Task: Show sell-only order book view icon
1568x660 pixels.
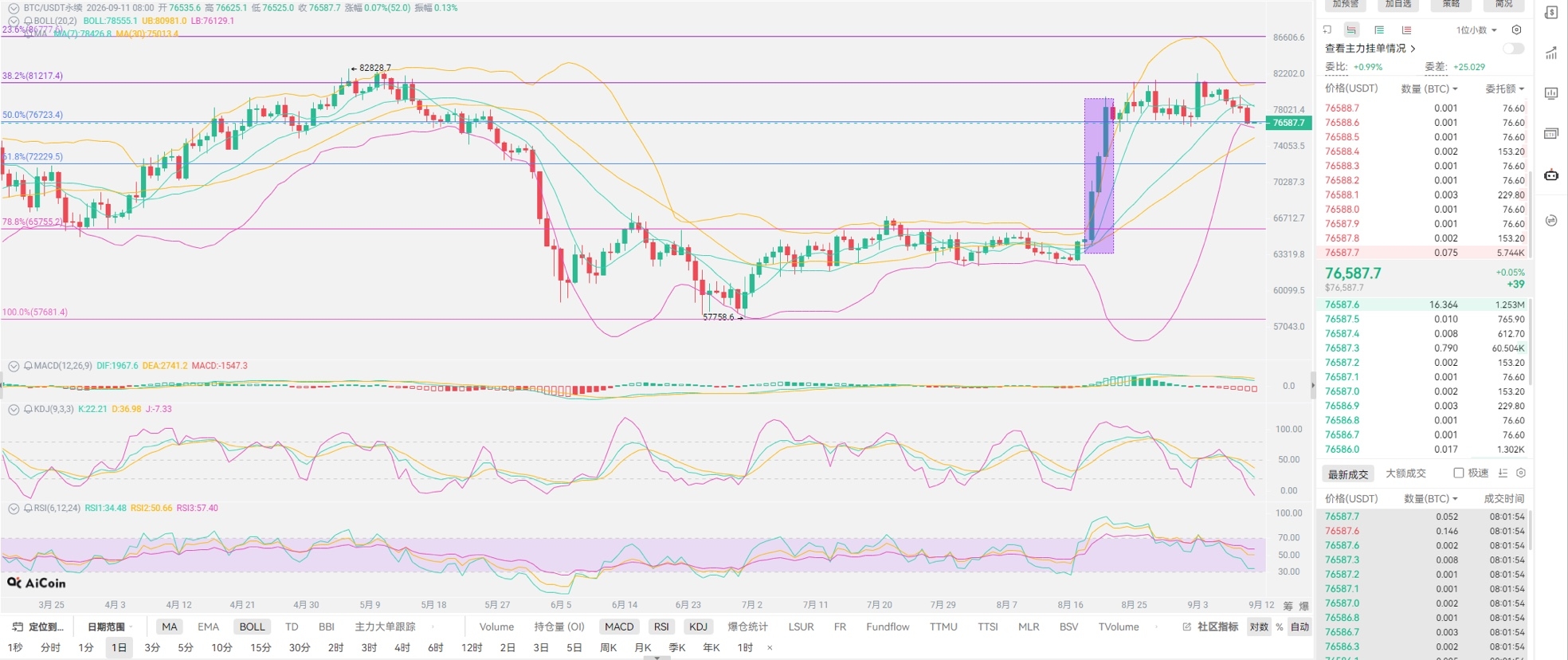Action: [1407, 30]
